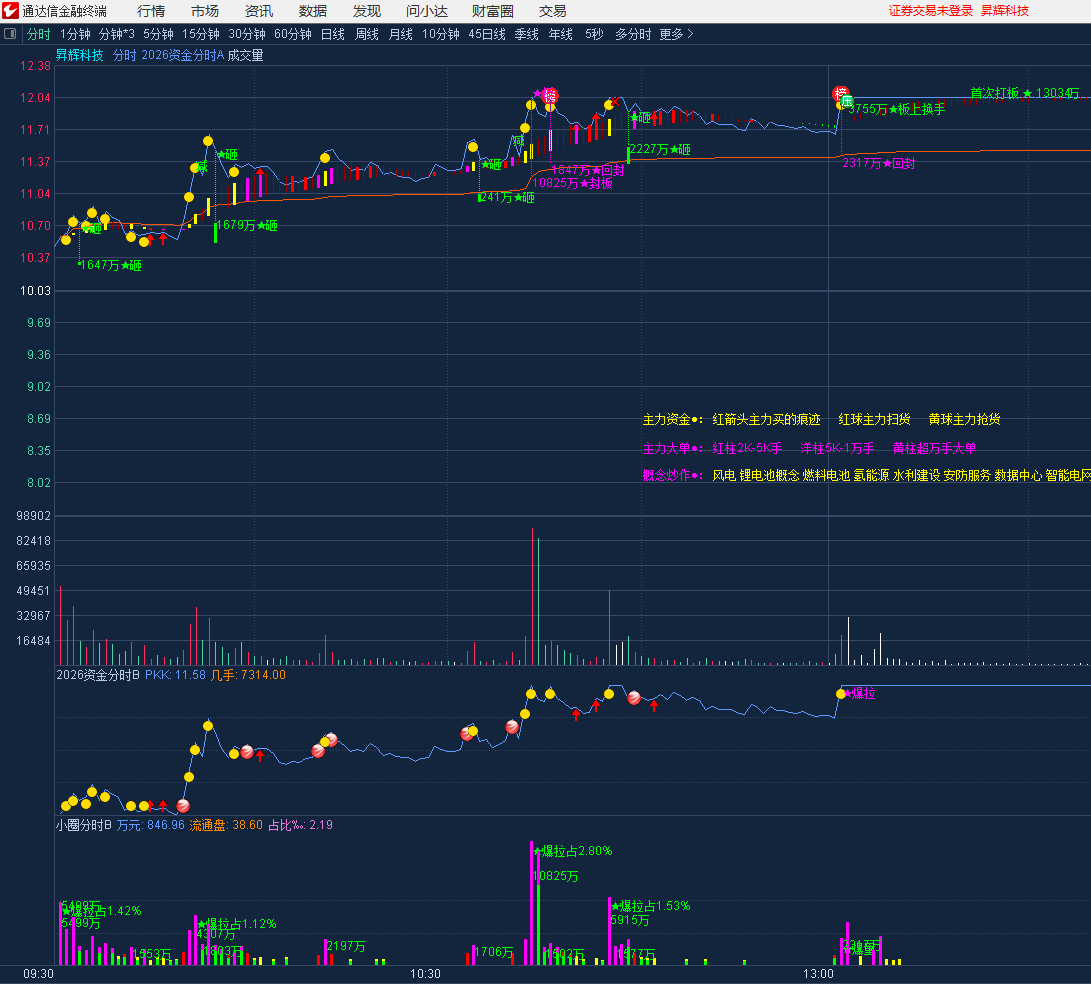Click the 通达信 red app logo

[11, 11]
